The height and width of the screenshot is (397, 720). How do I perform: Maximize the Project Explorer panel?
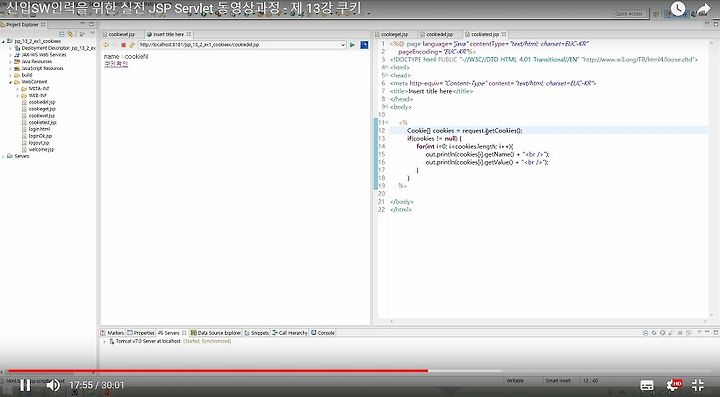click(91, 24)
